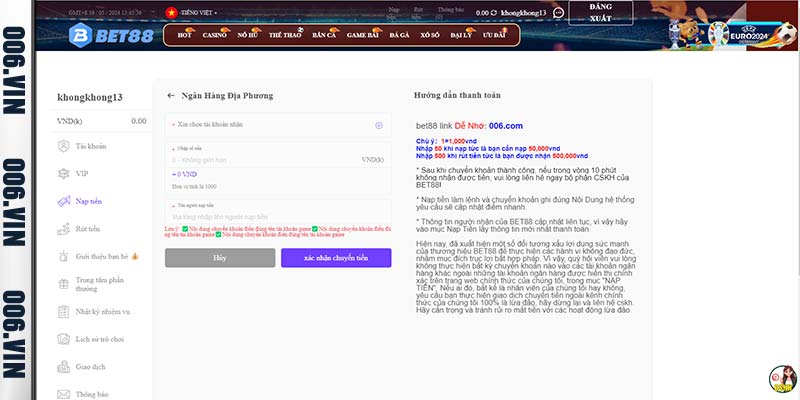Focus the Tên người nạp tiền field
Image resolution: width=800 pixels, height=400 pixels.
tap(278, 216)
